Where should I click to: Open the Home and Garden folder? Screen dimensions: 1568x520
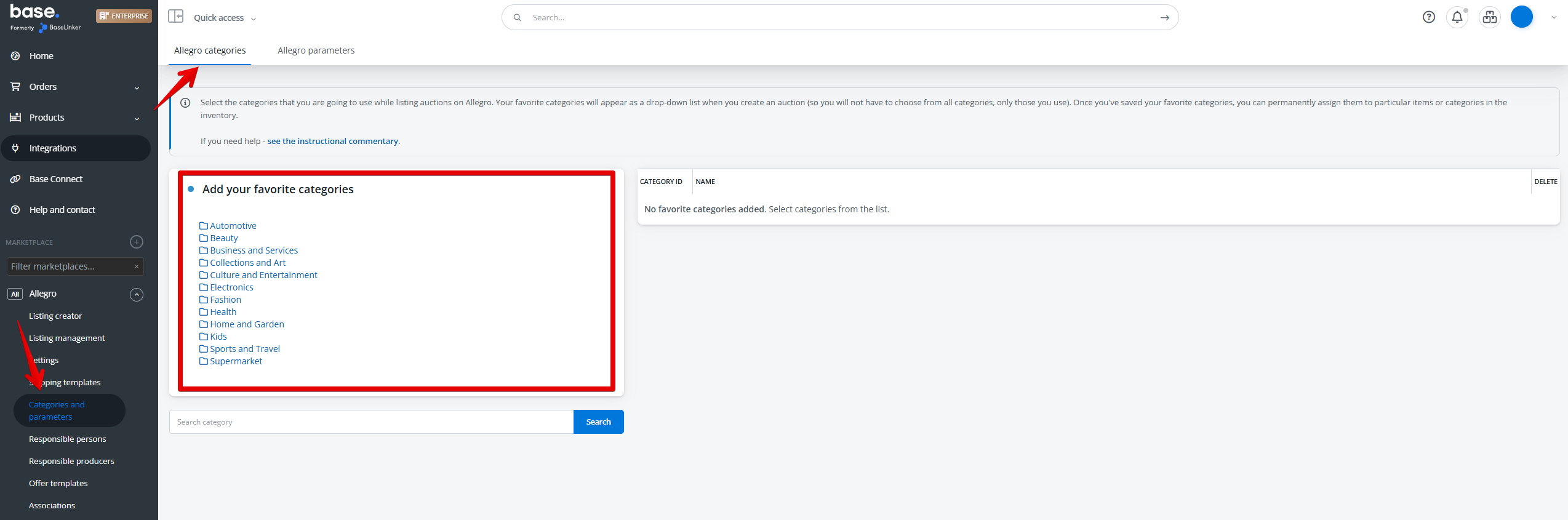[x=247, y=324]
